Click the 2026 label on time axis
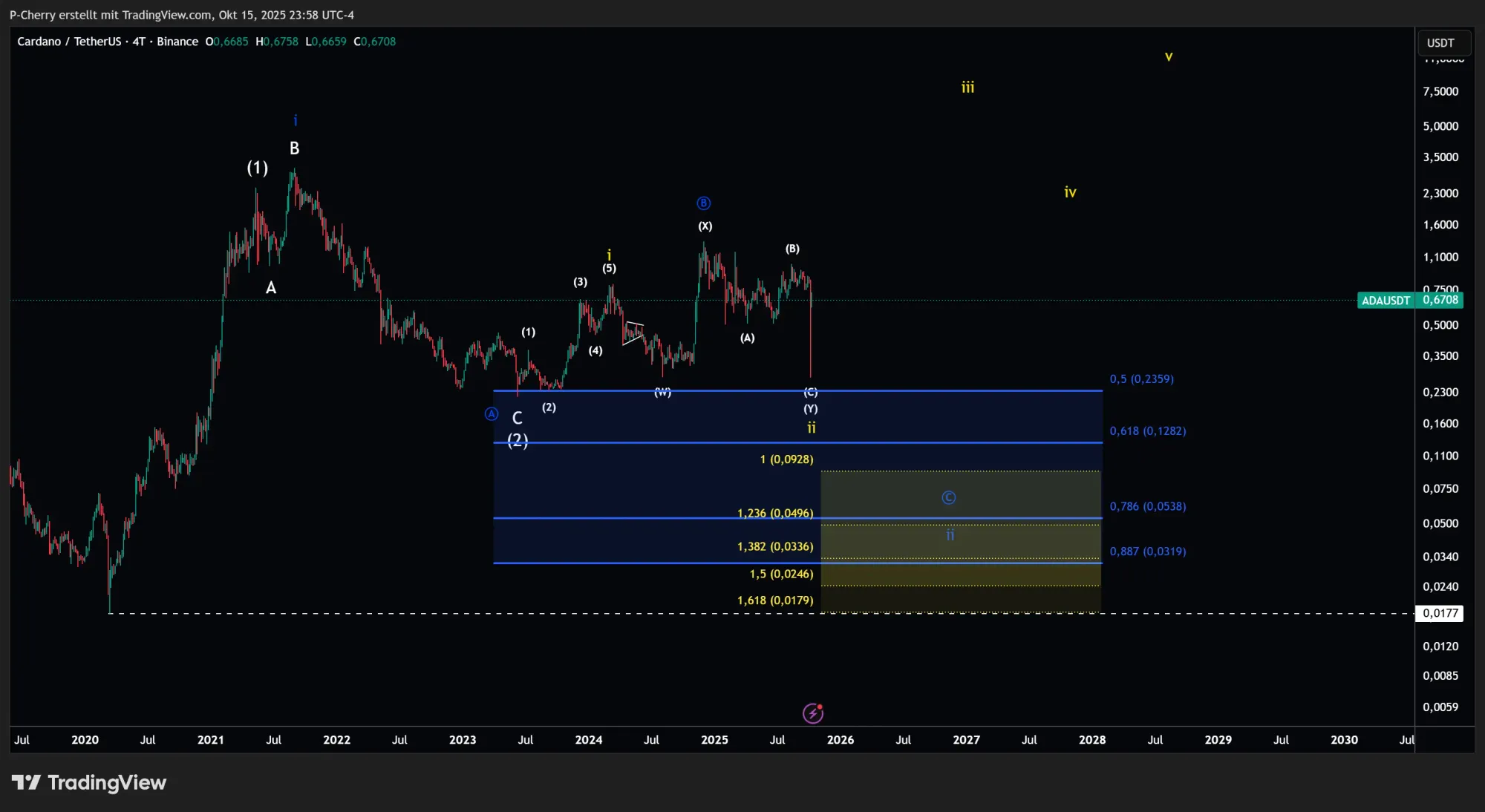The height and width of the screenshot is (812, 1485). tap(841, 740)
